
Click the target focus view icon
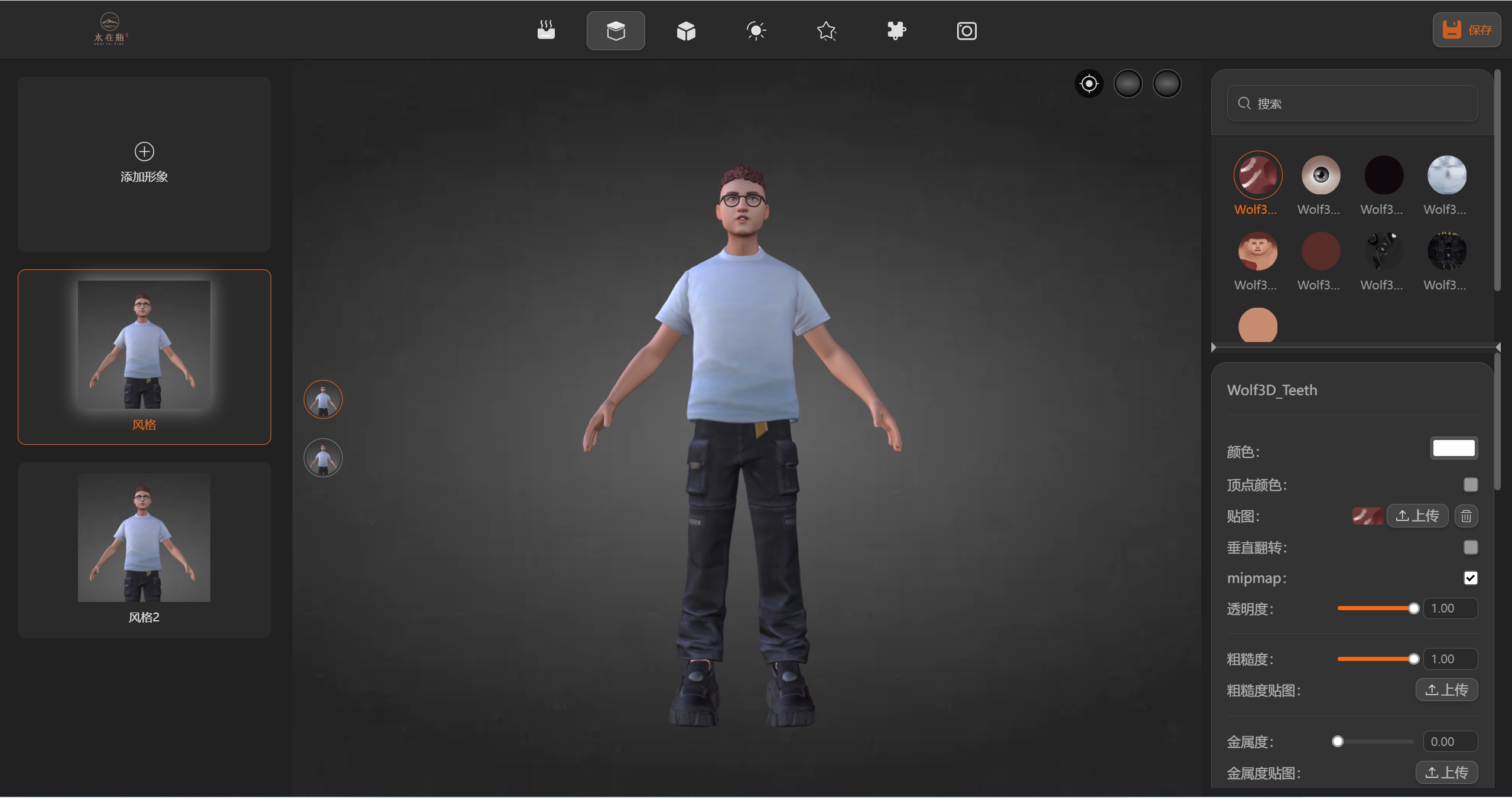[x=1089, y=84]
